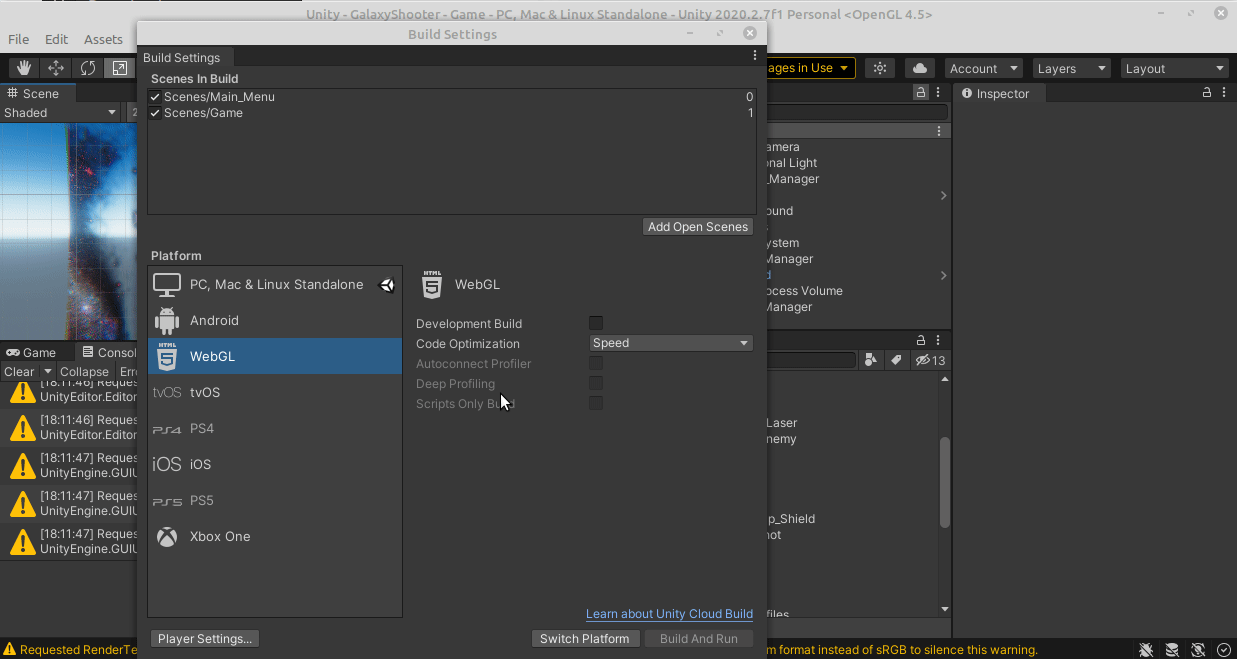Click the progress checkmark icon in status bar
This screenshot has height=659, width=1237.
[x=1223, y=650]
